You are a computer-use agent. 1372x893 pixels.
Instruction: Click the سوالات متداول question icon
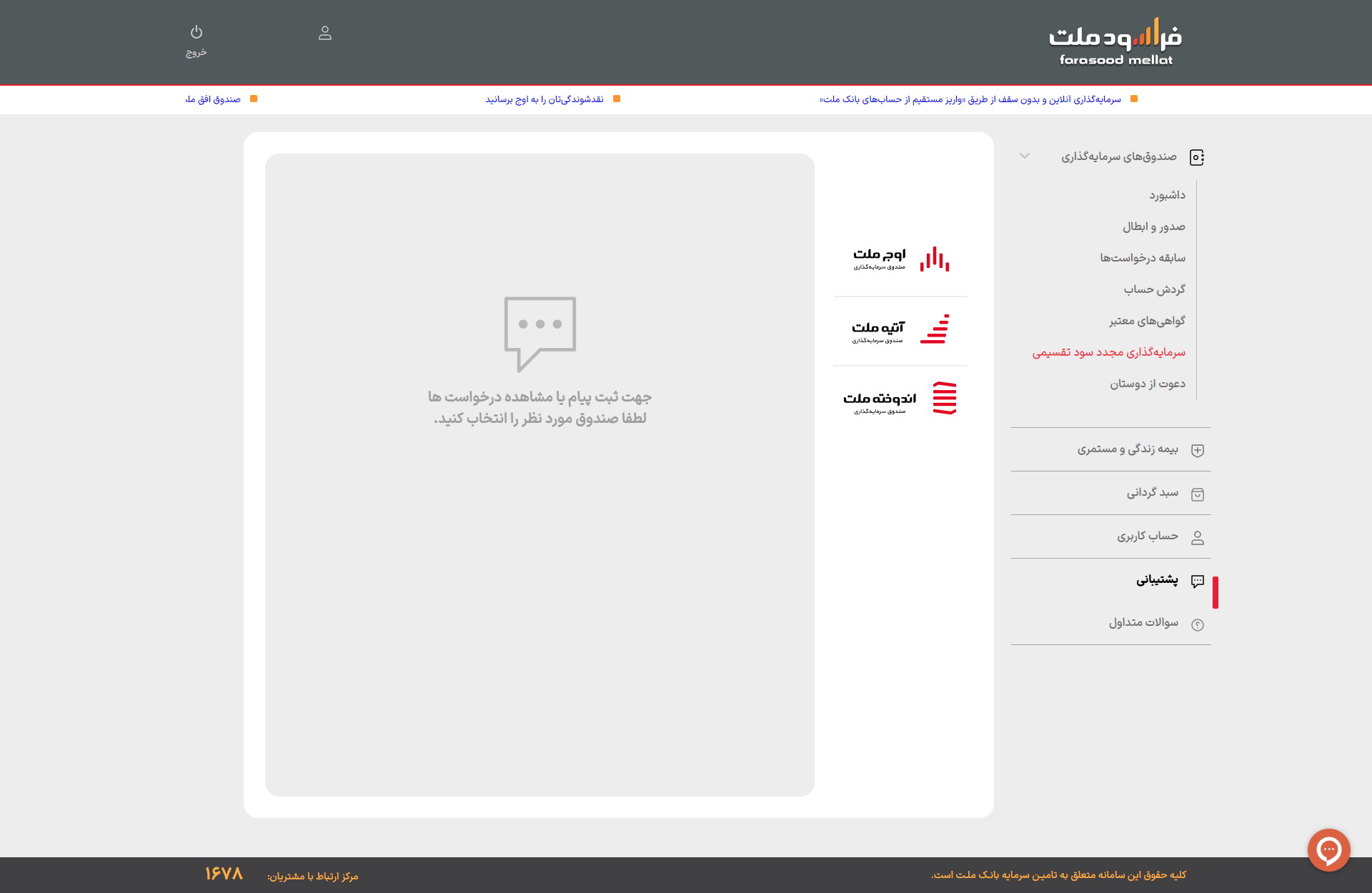1198,625
